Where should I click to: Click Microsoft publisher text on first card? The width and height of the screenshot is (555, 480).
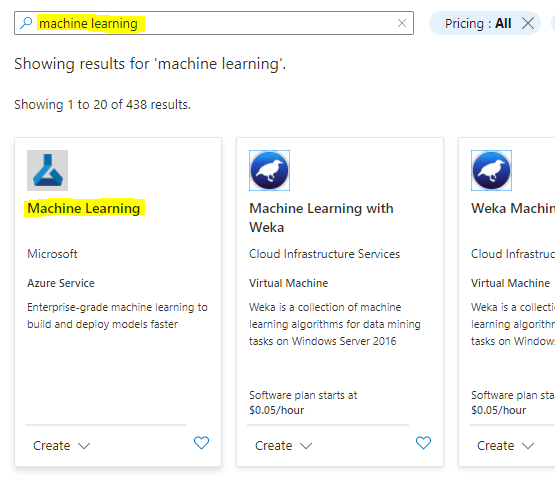pos(52,254)
